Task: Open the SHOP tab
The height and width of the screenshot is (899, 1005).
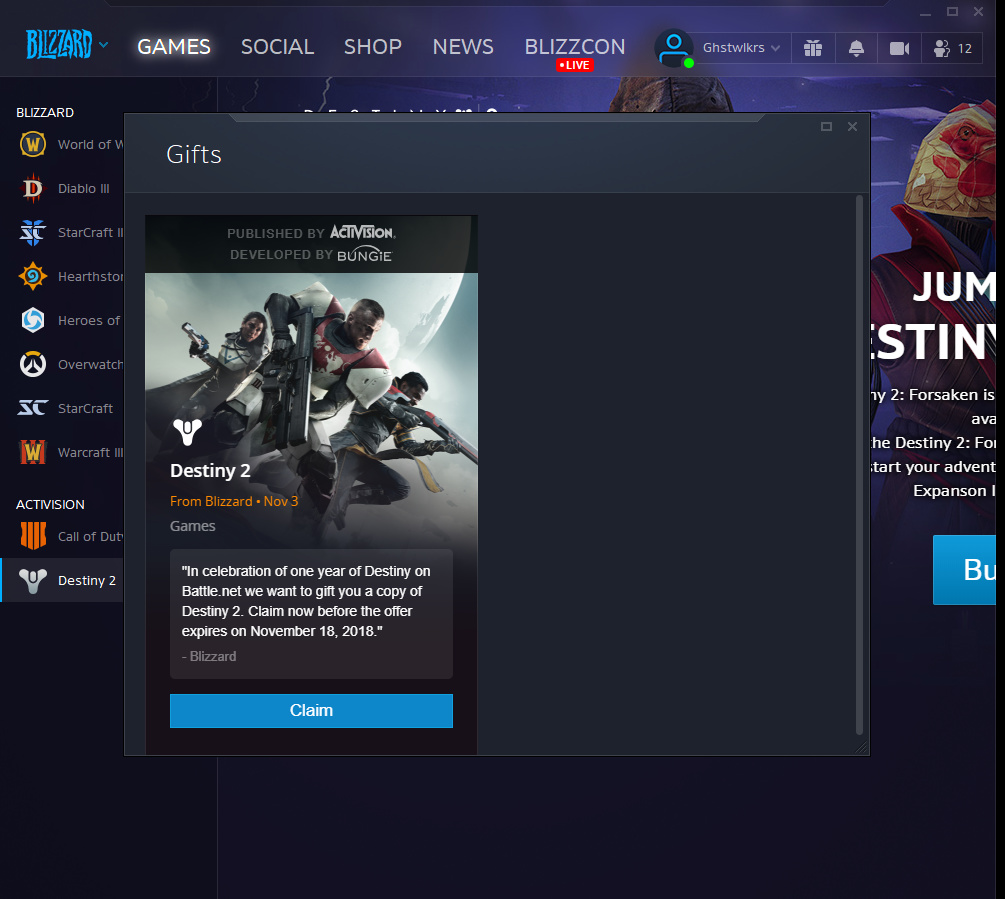Action: (372, 47)
